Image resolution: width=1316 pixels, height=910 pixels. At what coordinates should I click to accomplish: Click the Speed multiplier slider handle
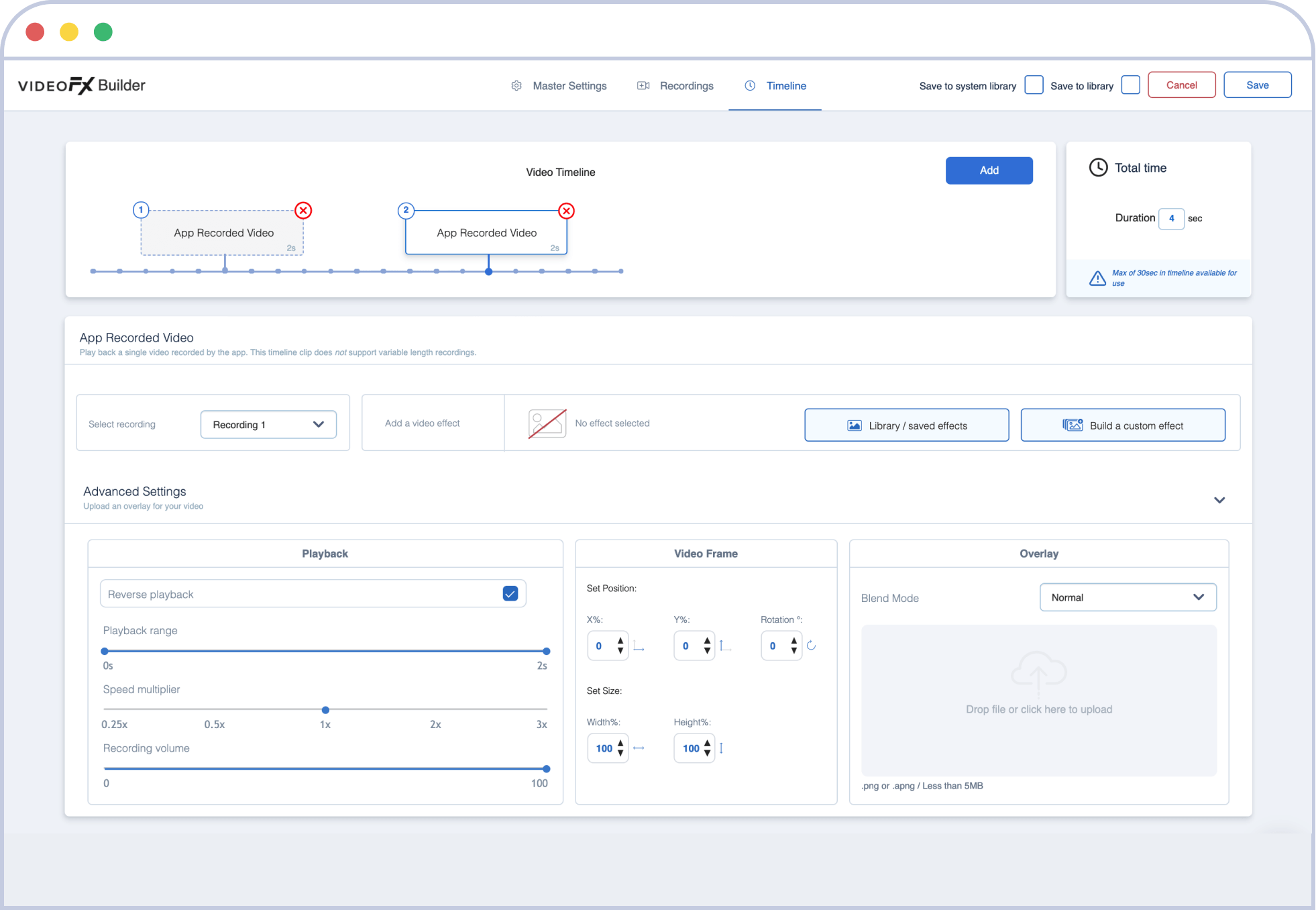325,710
